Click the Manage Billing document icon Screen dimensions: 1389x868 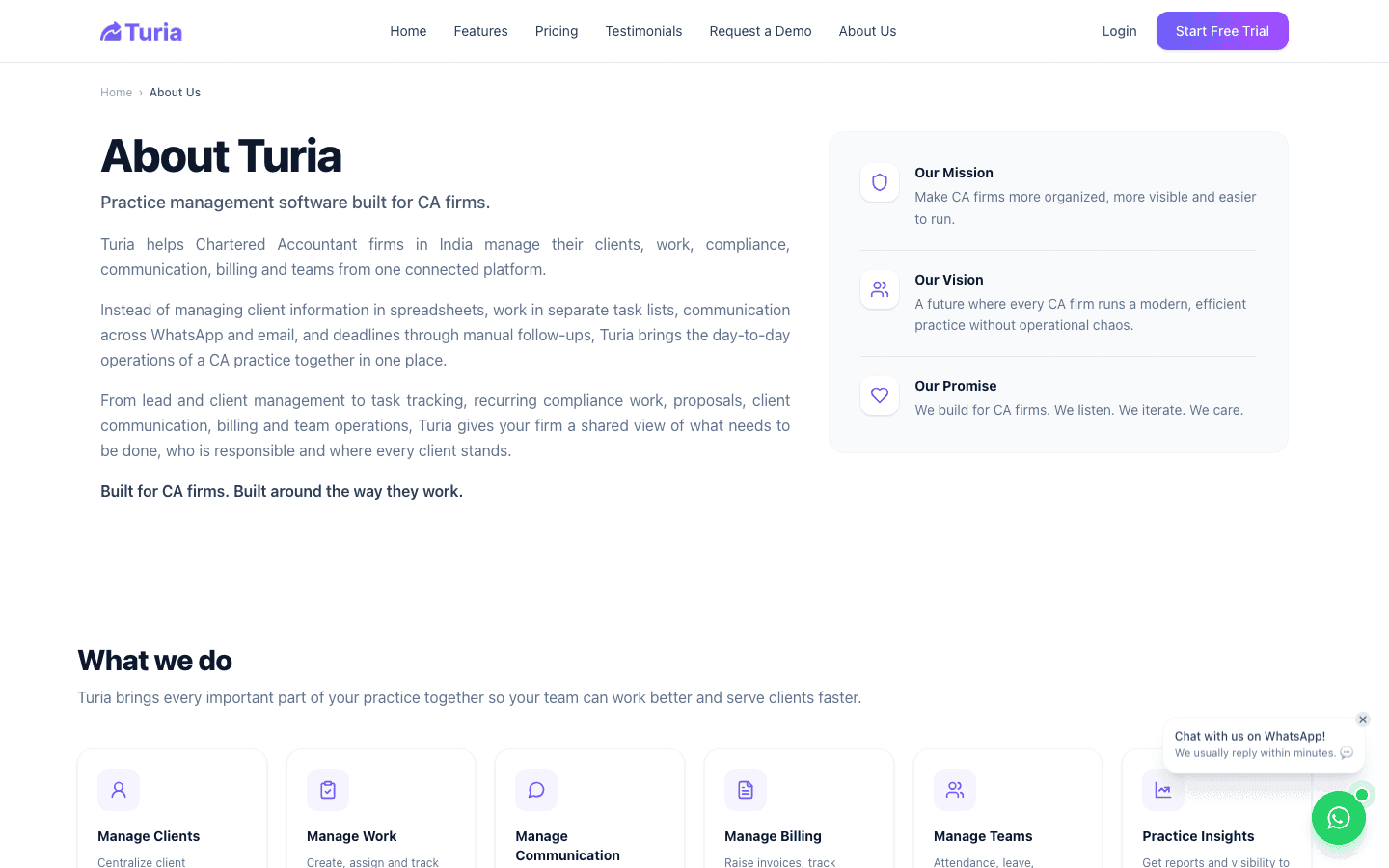[x=746, y=790]
